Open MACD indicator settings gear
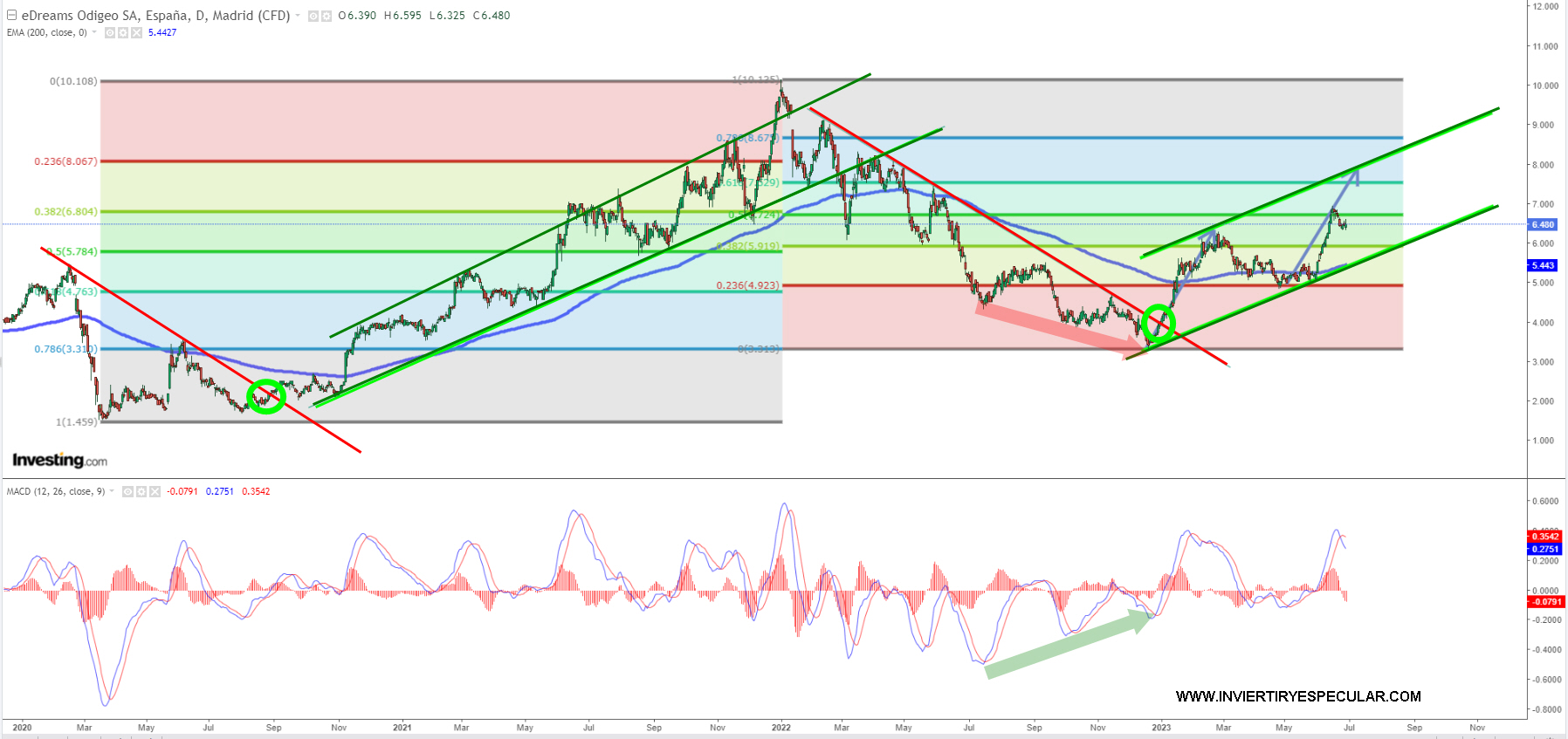Screen dimensions: 1568x739 click(141, 492)
